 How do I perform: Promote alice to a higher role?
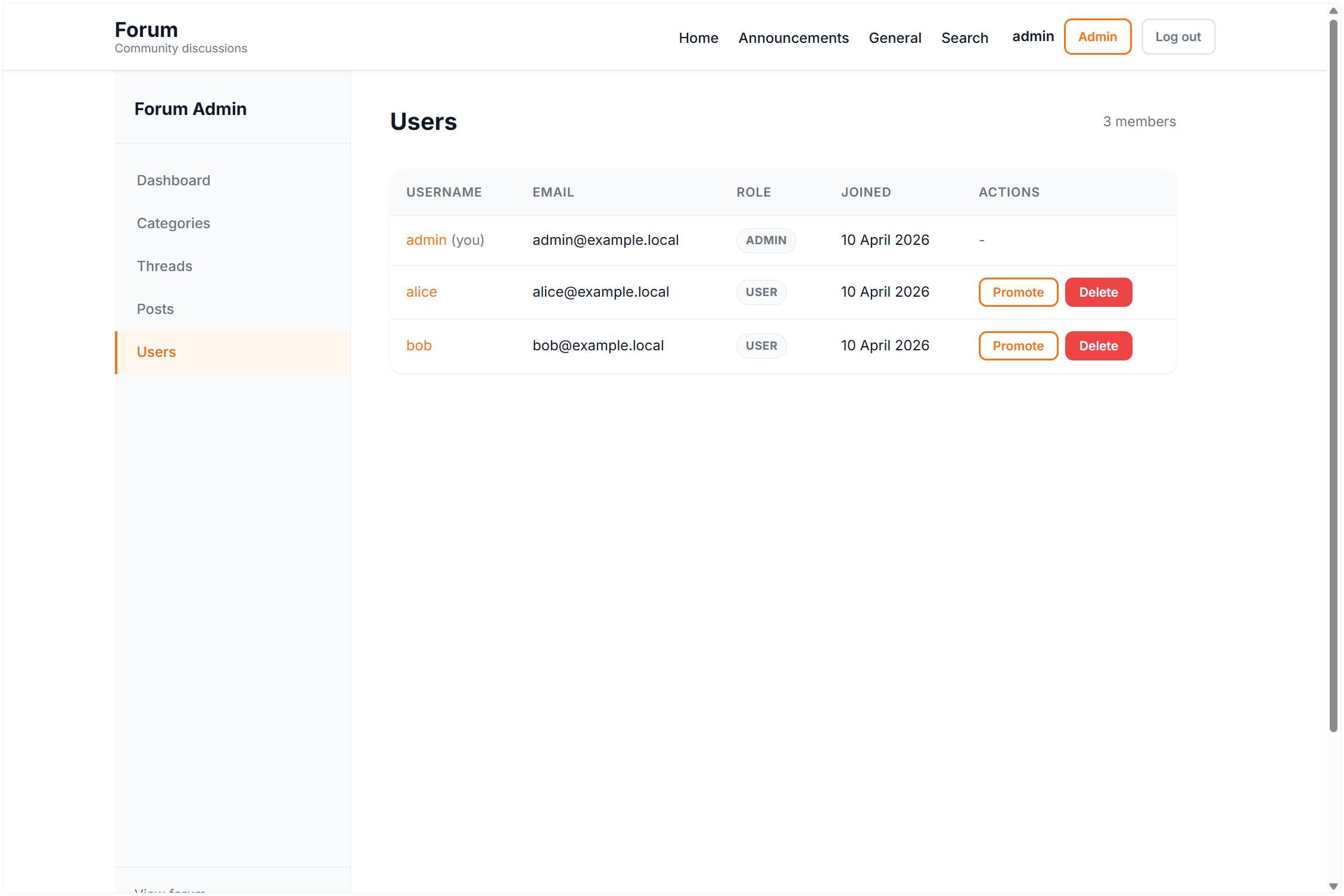pos(1018,292)
